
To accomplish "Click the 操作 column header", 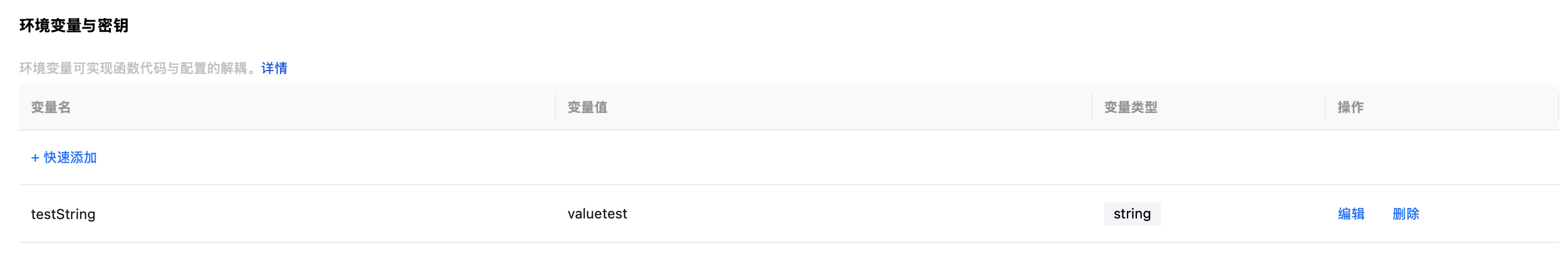I will point(1350,108).
